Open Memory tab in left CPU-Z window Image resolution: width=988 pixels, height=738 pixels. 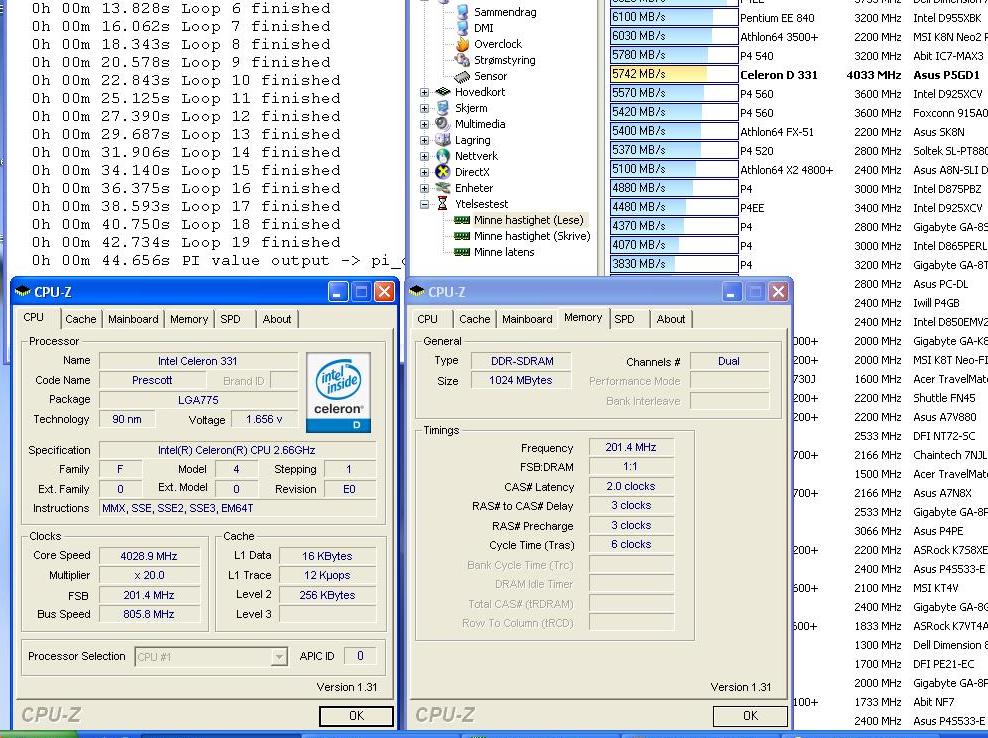click(x=189, y=319)
